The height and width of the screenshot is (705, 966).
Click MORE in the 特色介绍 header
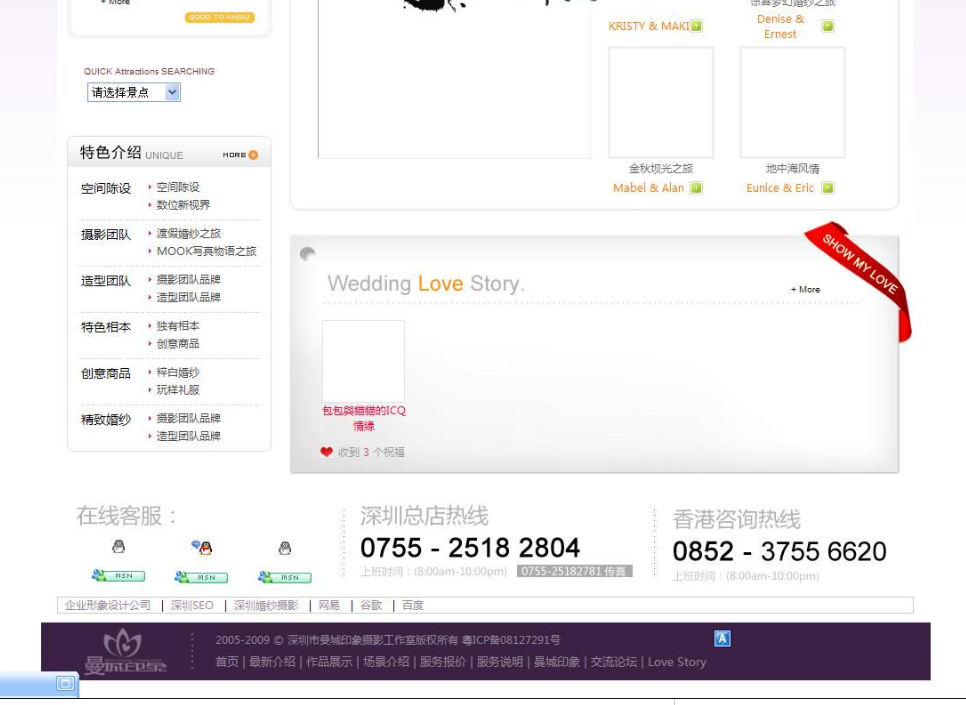click(x=240, y=155)
